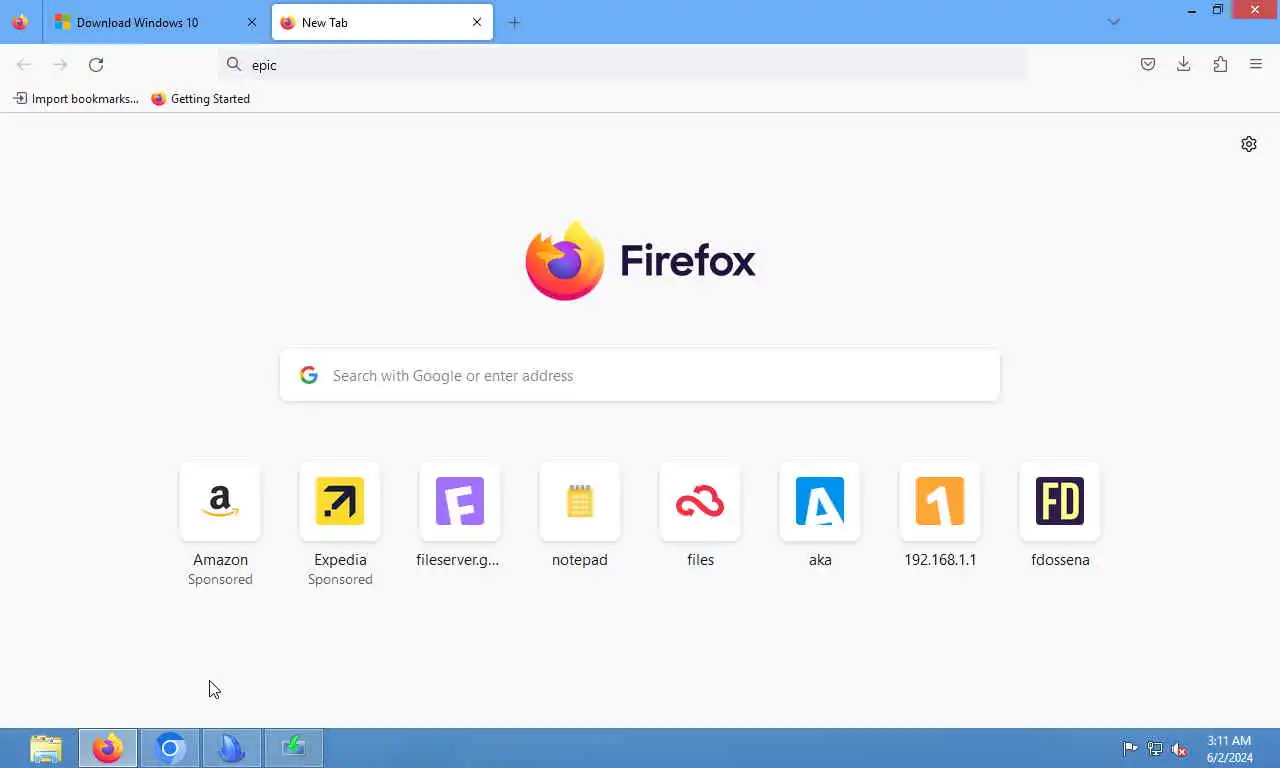The height and width of the screenshot is (768, 1280).
Task: Switch to the Download Windows 10 tab
Action: [155, 22]
